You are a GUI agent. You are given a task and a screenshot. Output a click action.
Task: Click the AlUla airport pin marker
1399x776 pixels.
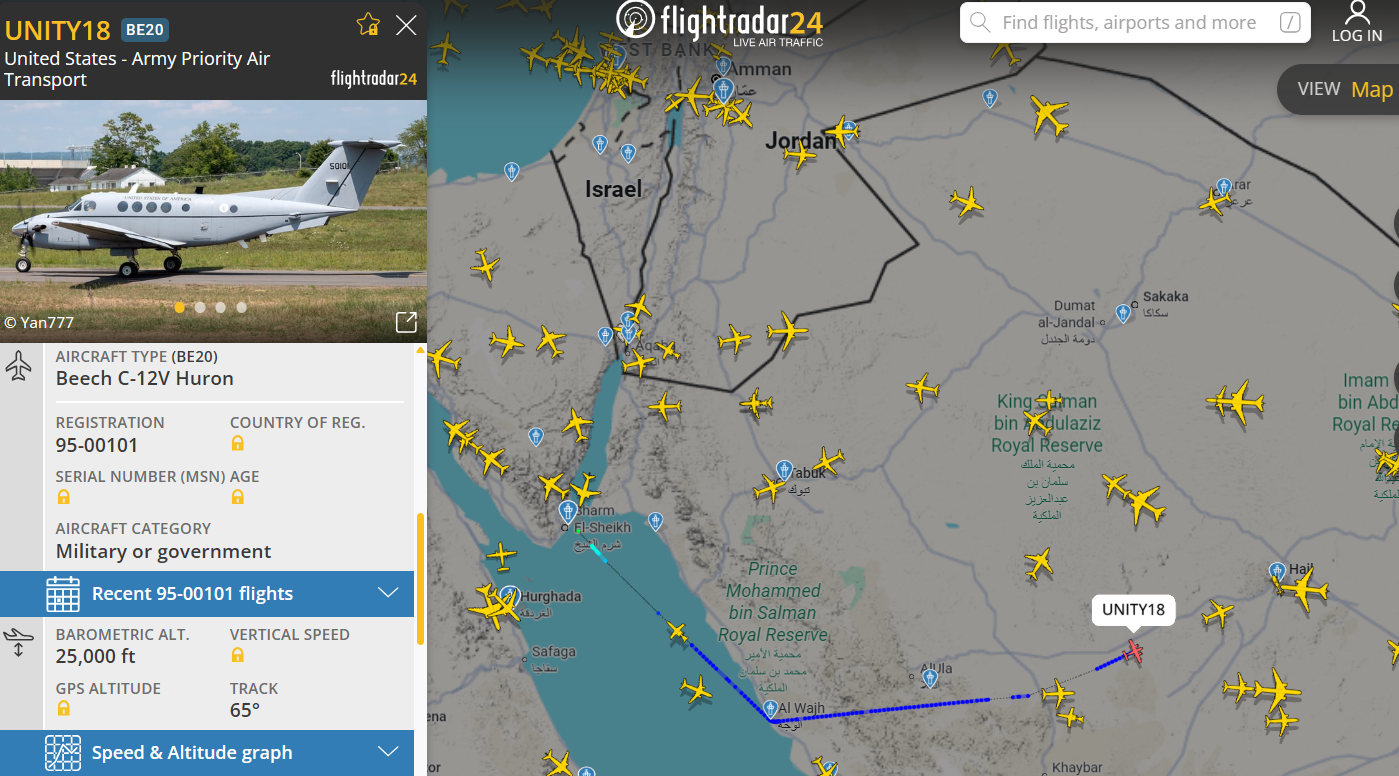[x=931, y=678]
